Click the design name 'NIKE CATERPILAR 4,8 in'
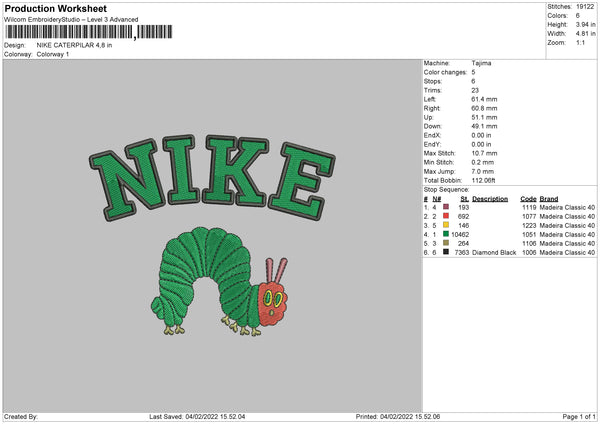The image size is (600, 424). click(x=74, y=45)
